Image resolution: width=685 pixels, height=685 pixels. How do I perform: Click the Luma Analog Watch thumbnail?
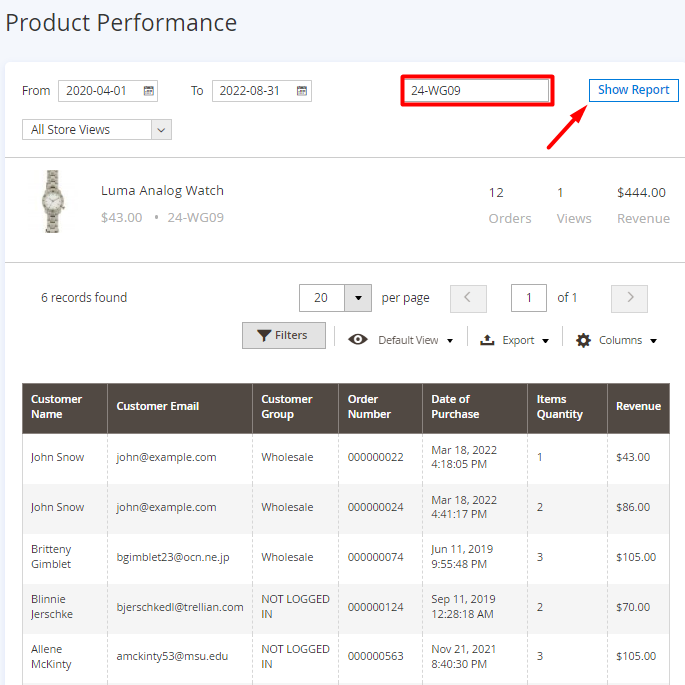click(x=53, y=201)
